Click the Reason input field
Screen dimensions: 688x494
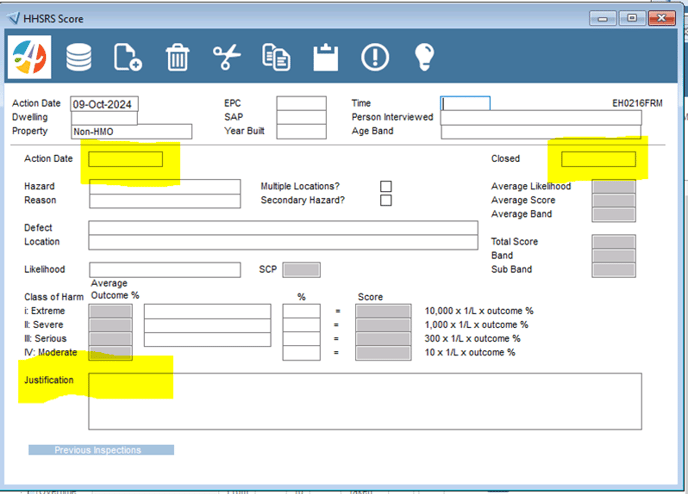tap(165, 201)
